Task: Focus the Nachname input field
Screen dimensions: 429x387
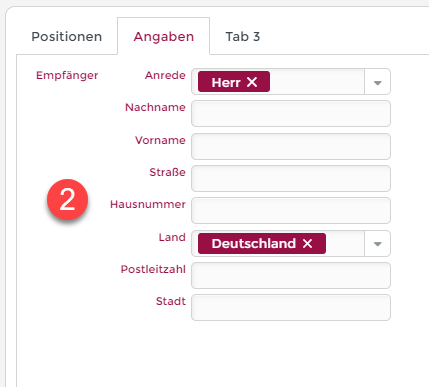Action: pyautogui.click(x=291, y=114)
